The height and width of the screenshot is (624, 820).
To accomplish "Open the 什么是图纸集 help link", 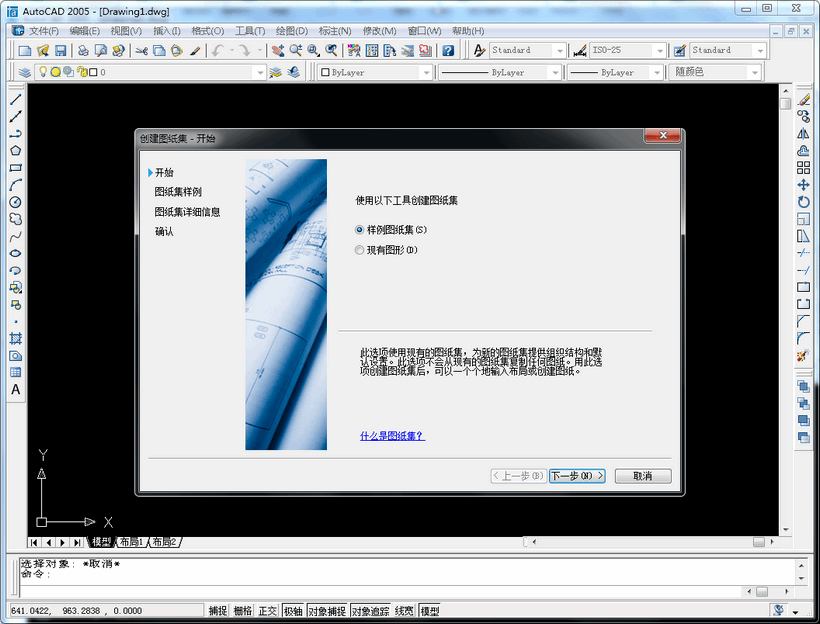I will [392, 437].
